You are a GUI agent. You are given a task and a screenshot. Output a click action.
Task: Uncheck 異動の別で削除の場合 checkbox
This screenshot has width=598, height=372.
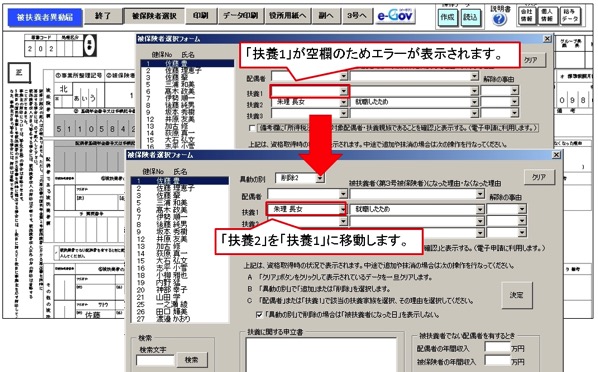[259, 315]
